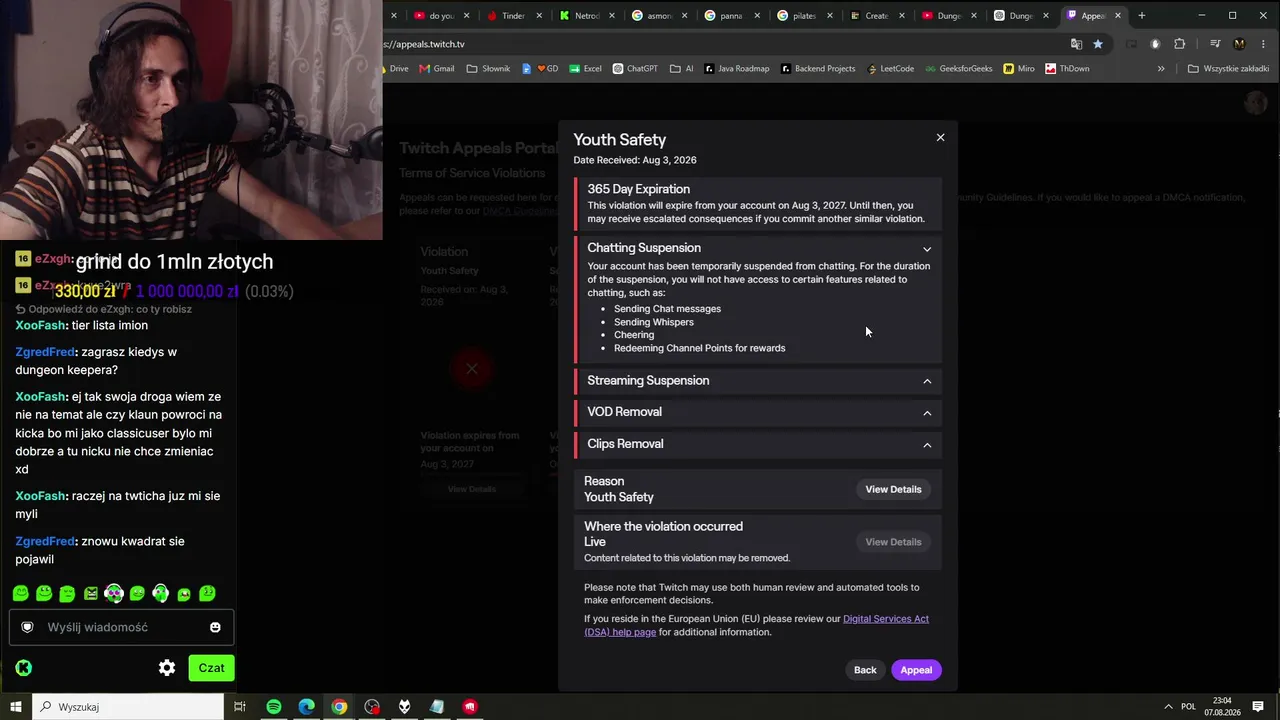Screen dimensions: 1280x720
Task: Open the taskbar clock and date
Action: point(1222,707)
